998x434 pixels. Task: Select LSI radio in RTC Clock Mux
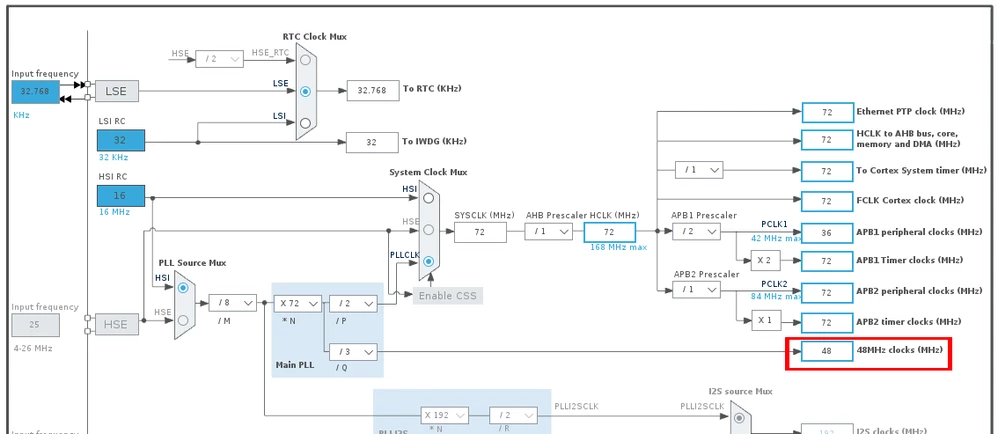306,123
